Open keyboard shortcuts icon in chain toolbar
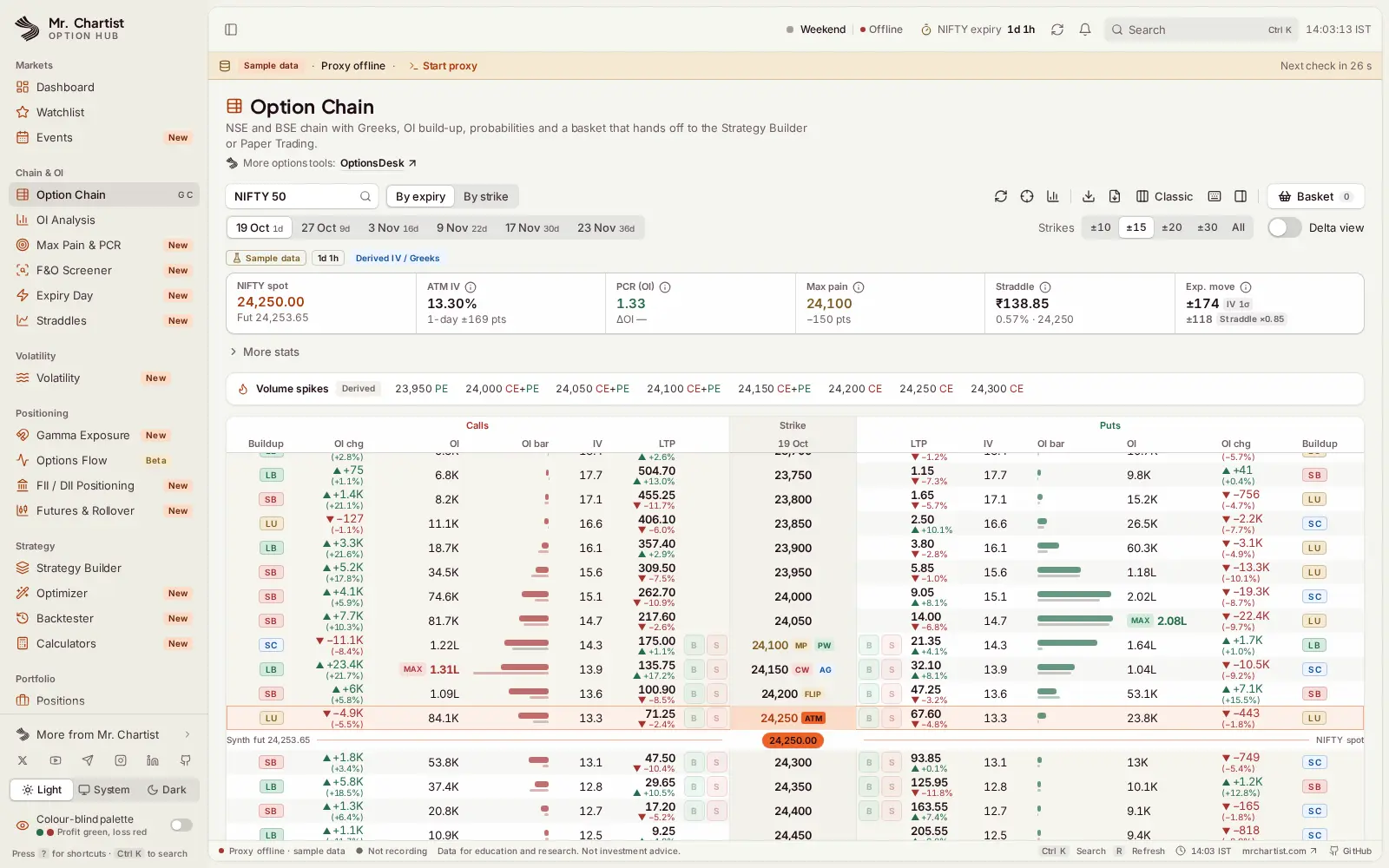This screenshot has height=868, width=1389. coord(1215,196)
